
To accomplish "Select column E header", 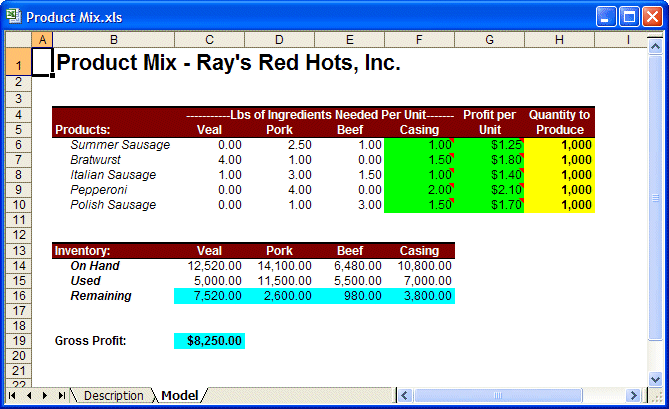I will coord(349,40).
